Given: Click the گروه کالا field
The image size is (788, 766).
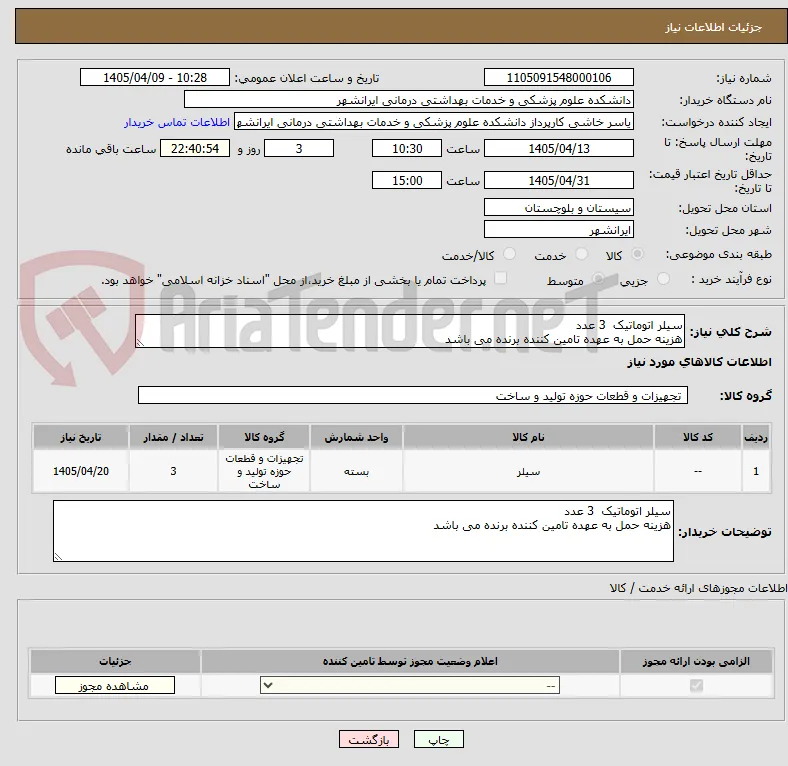Looking at the screenshot, I should tap(413, 395).
